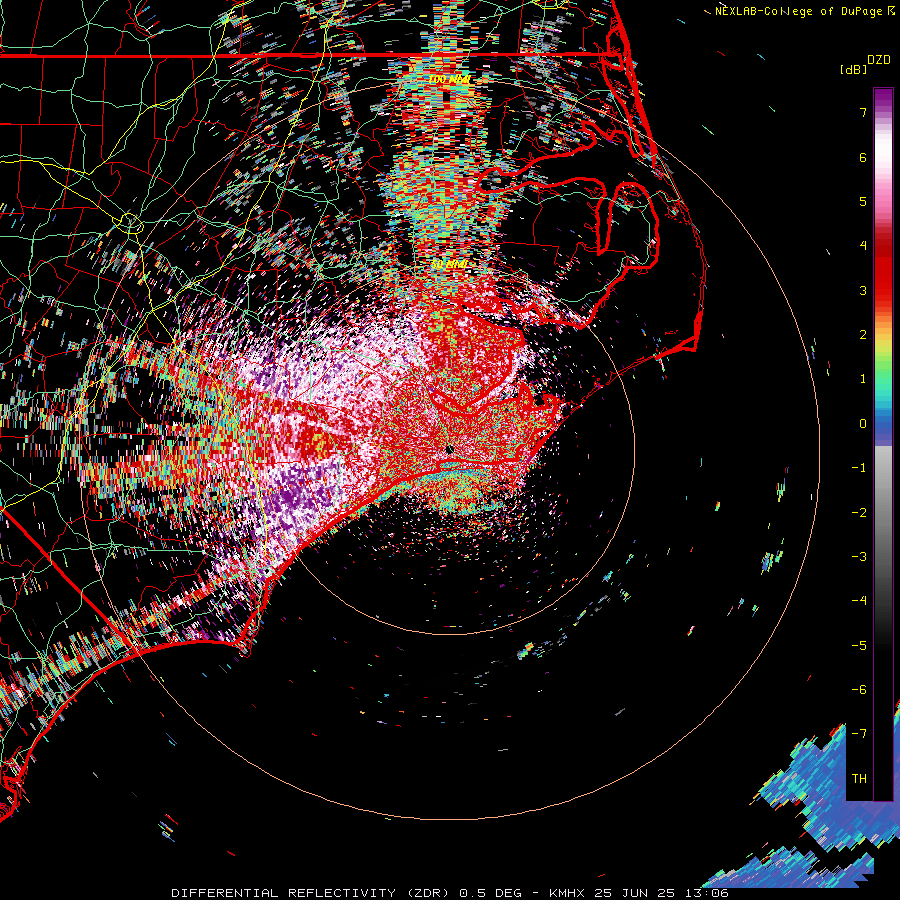Click the 3 tick label on colorbar
Viewport: 900px width, 900px height.
[863, 290]
